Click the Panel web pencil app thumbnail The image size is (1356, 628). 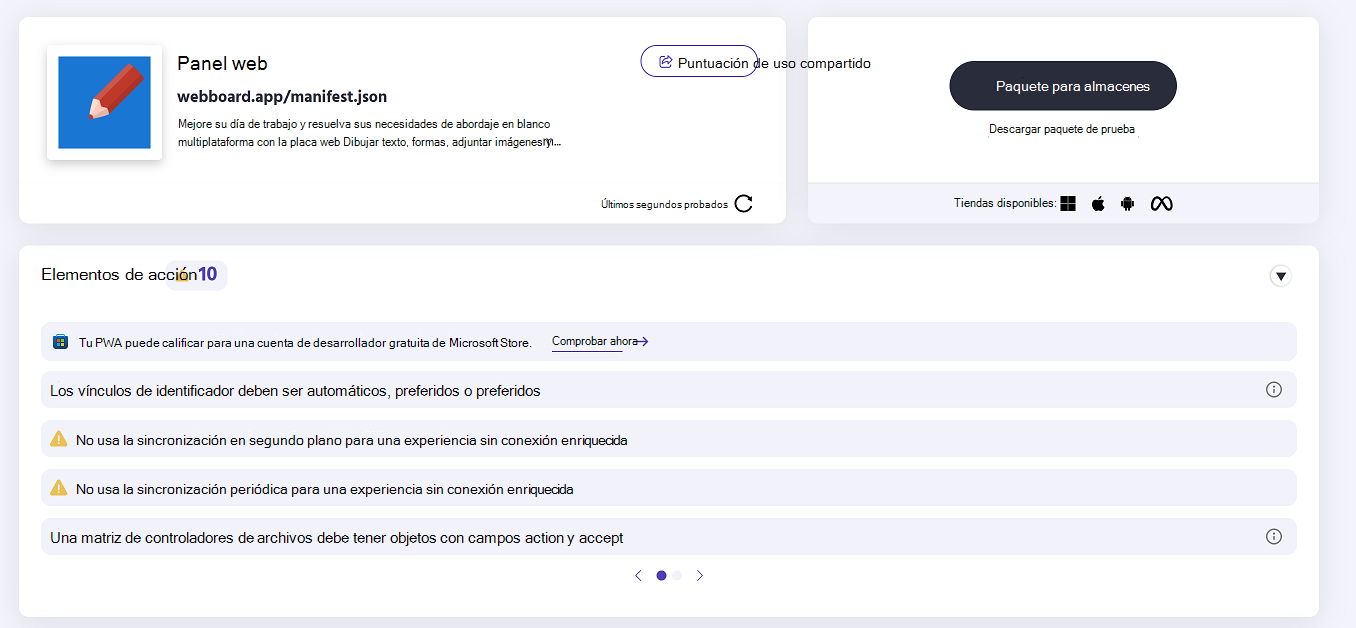point(104,102)
